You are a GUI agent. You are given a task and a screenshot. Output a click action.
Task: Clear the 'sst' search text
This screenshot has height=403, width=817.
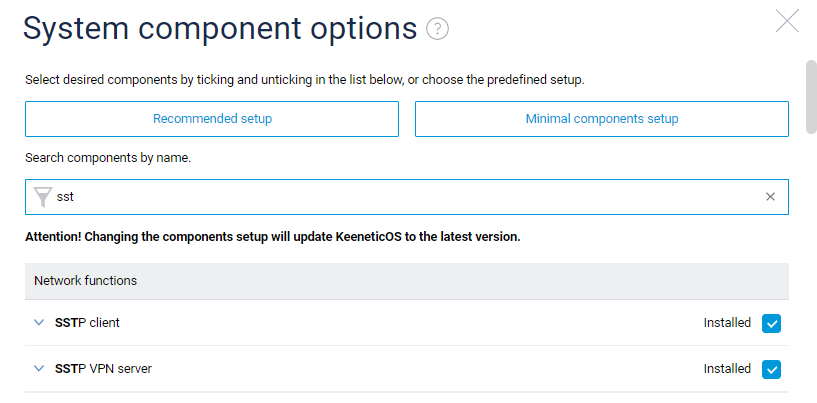click(x=770, y=197)
